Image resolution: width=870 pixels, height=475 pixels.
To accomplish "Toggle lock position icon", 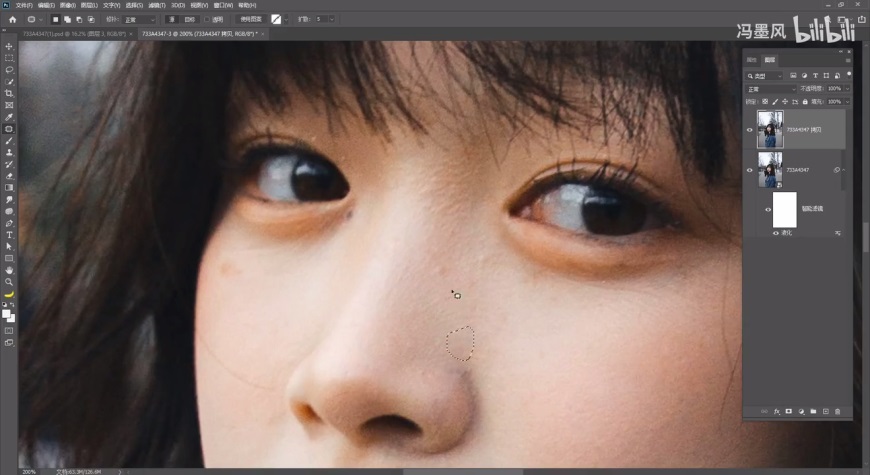I will 785,102.
